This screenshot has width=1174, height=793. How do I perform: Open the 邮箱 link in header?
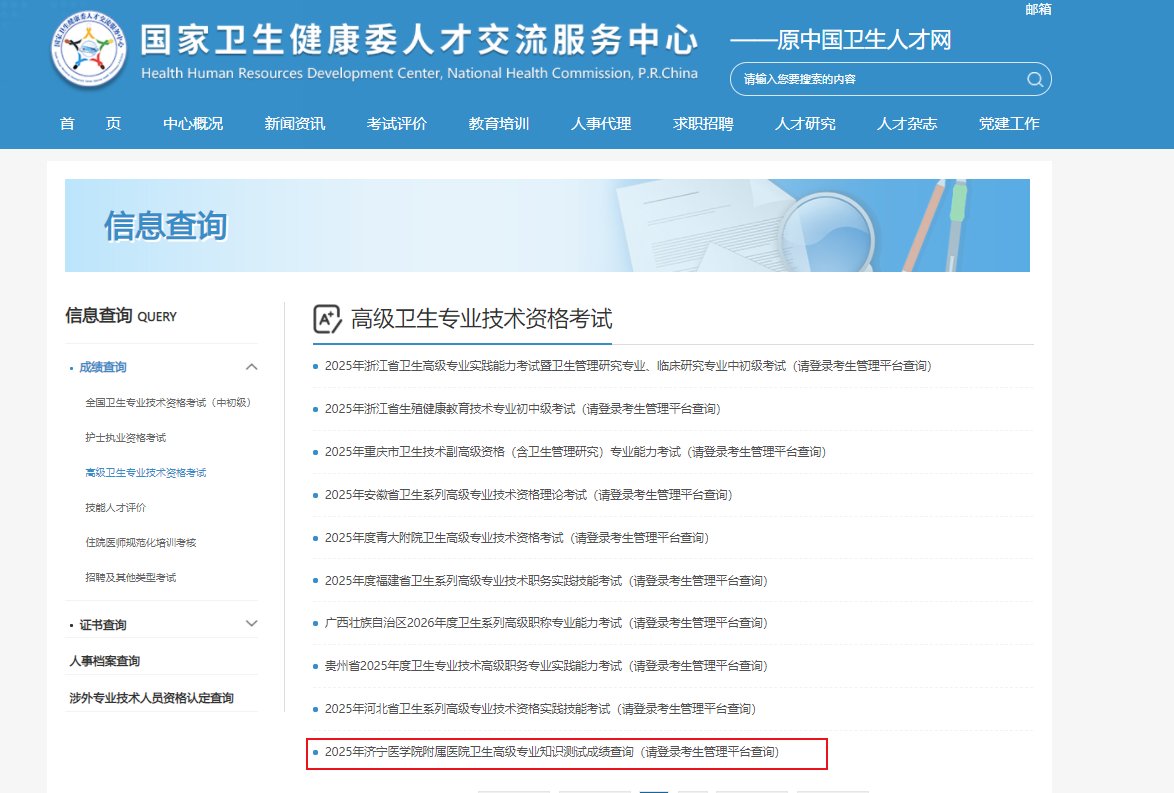point(1038,9)
